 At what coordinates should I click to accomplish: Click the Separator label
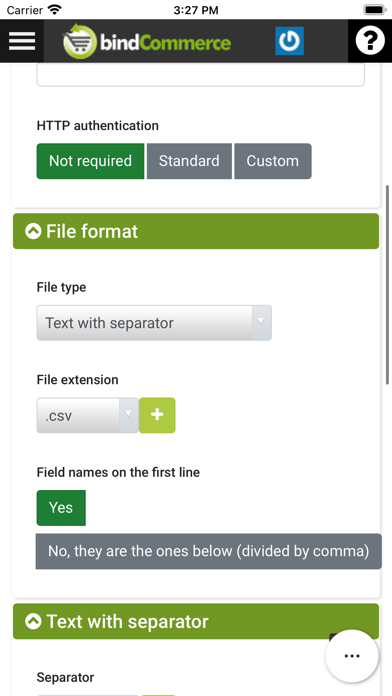pos(65,677)
